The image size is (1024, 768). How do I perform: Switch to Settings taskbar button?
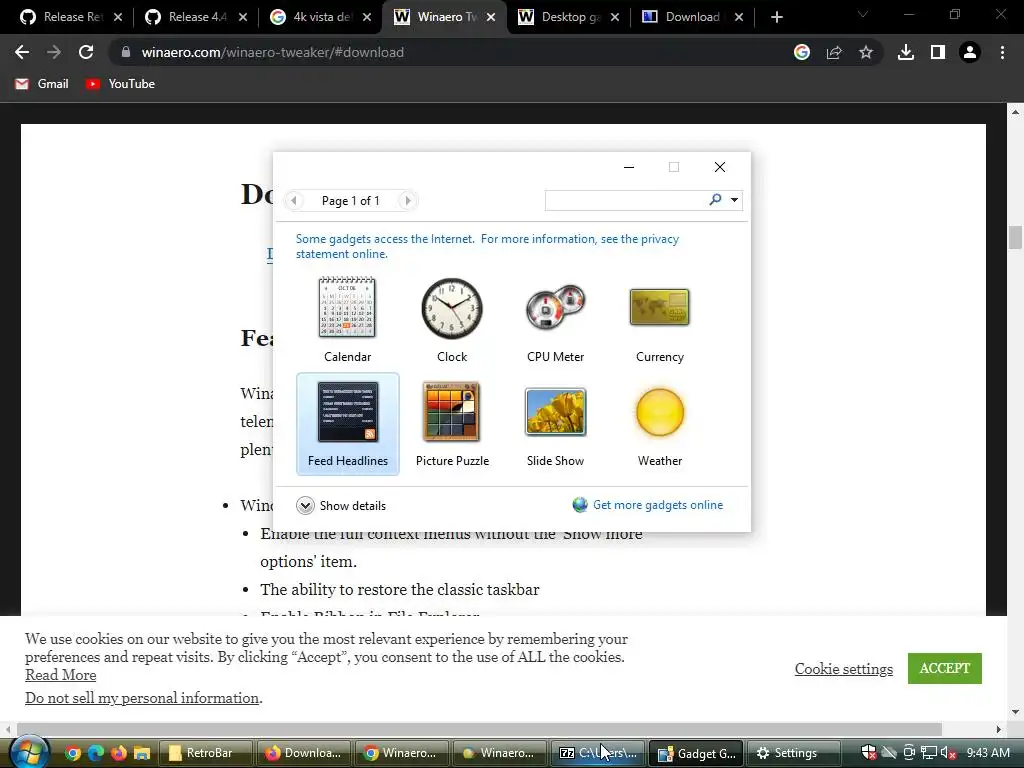(x=794, y=753)
